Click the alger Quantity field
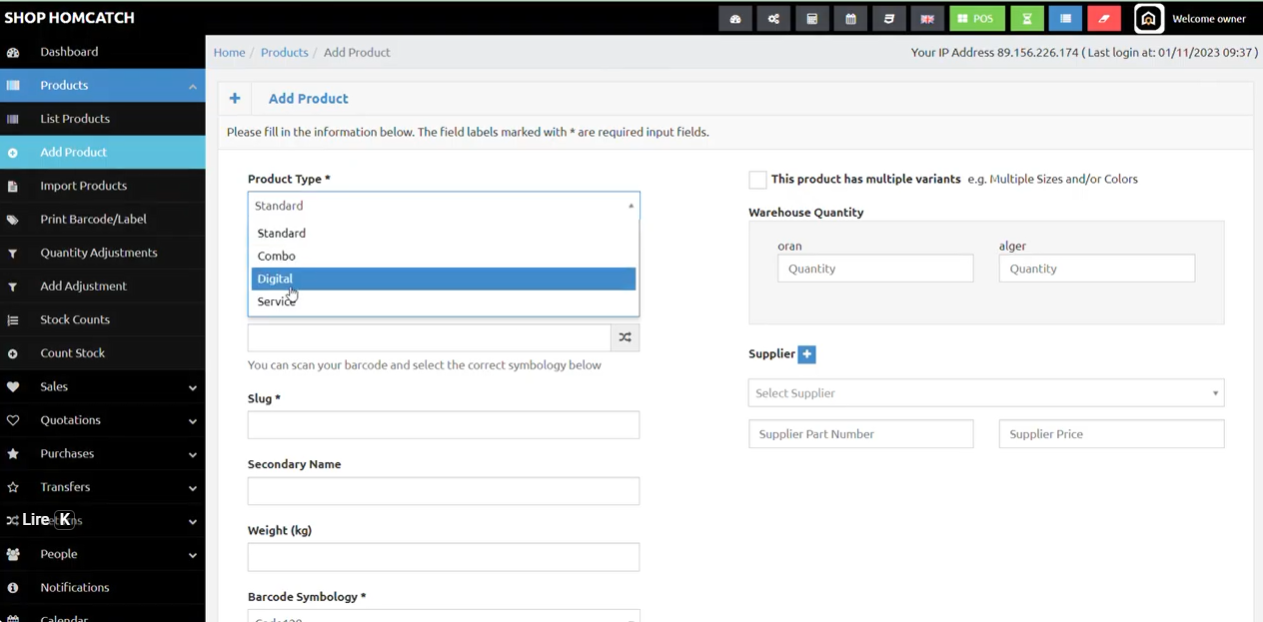The image size is (1263, 622). click(x=1097, y=268)
